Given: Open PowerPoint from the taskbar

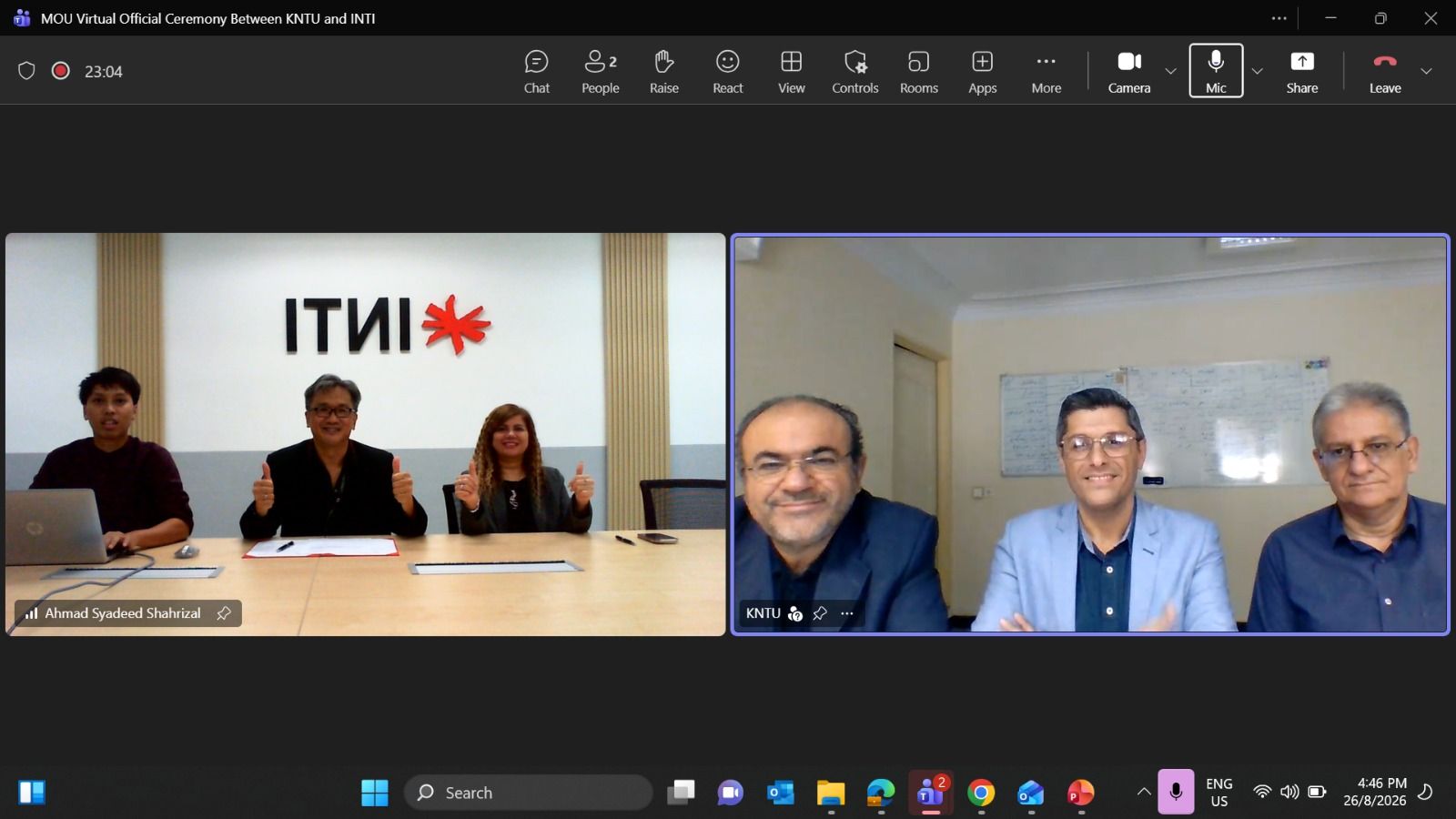Looking at the screenshot, I should 1081,793.
